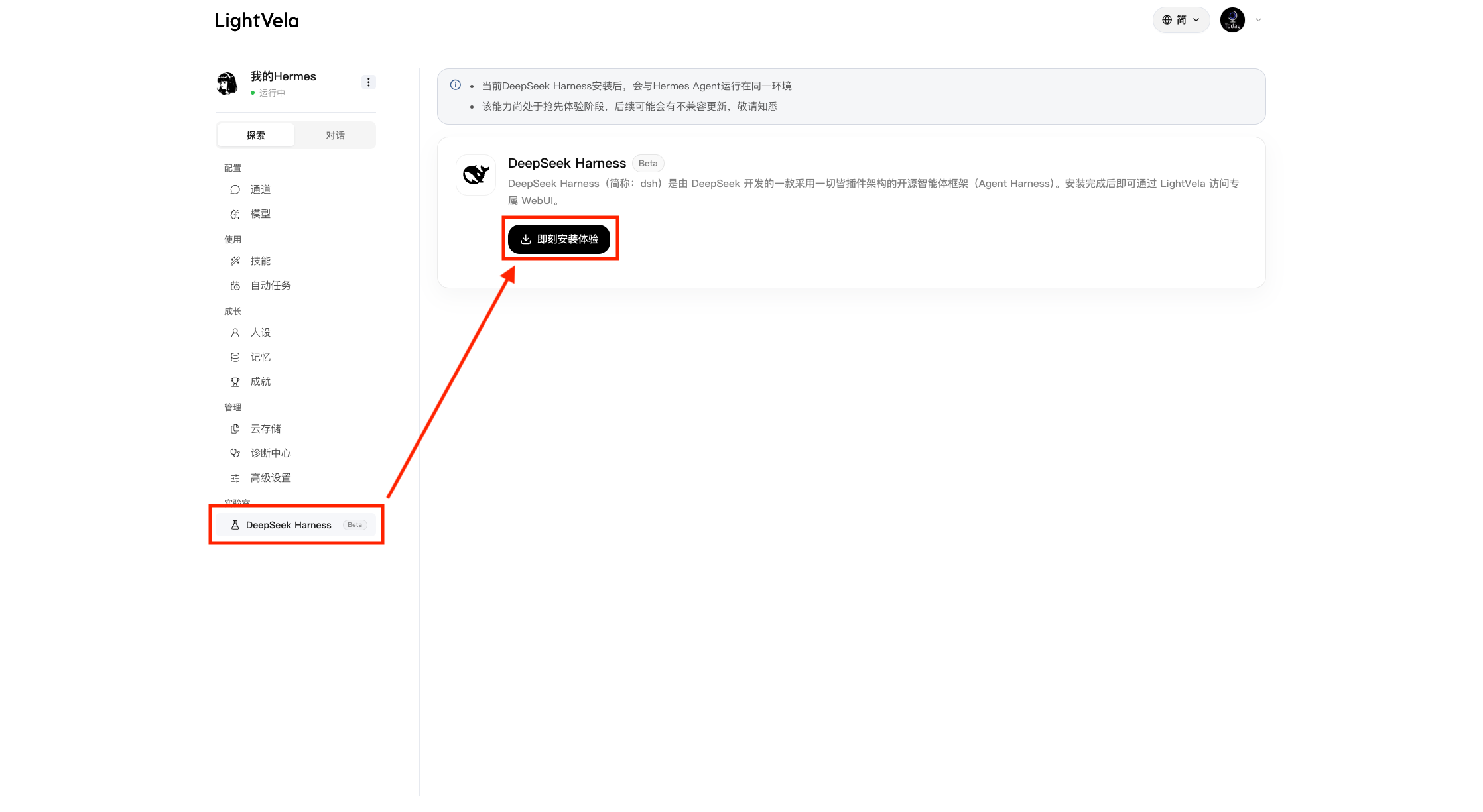Switch to the 对话 tab

(335, 135)
